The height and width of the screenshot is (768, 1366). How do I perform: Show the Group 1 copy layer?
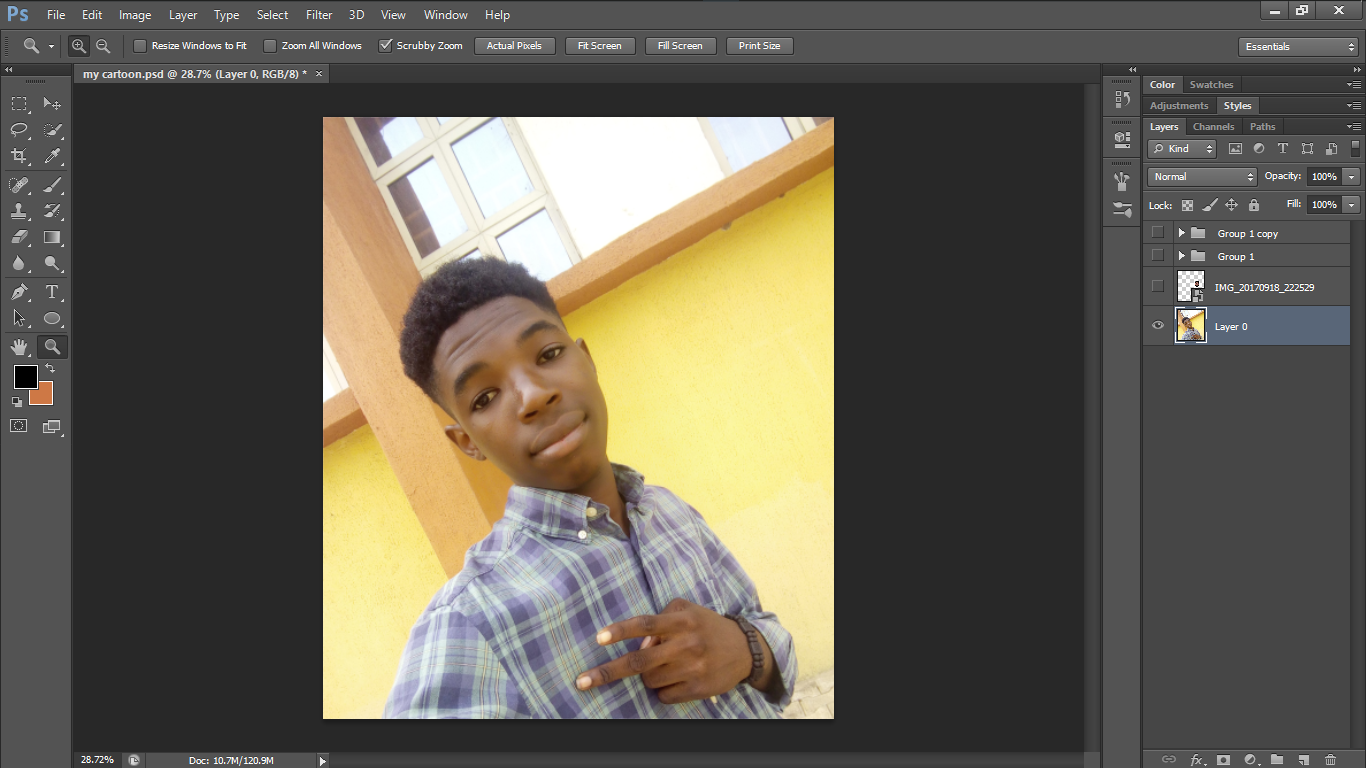[x=1158, y=233]
